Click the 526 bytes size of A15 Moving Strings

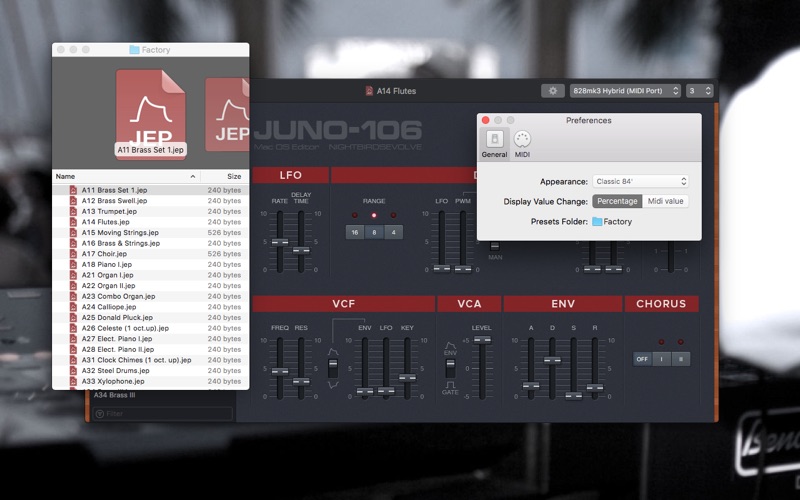pos(224,232)
